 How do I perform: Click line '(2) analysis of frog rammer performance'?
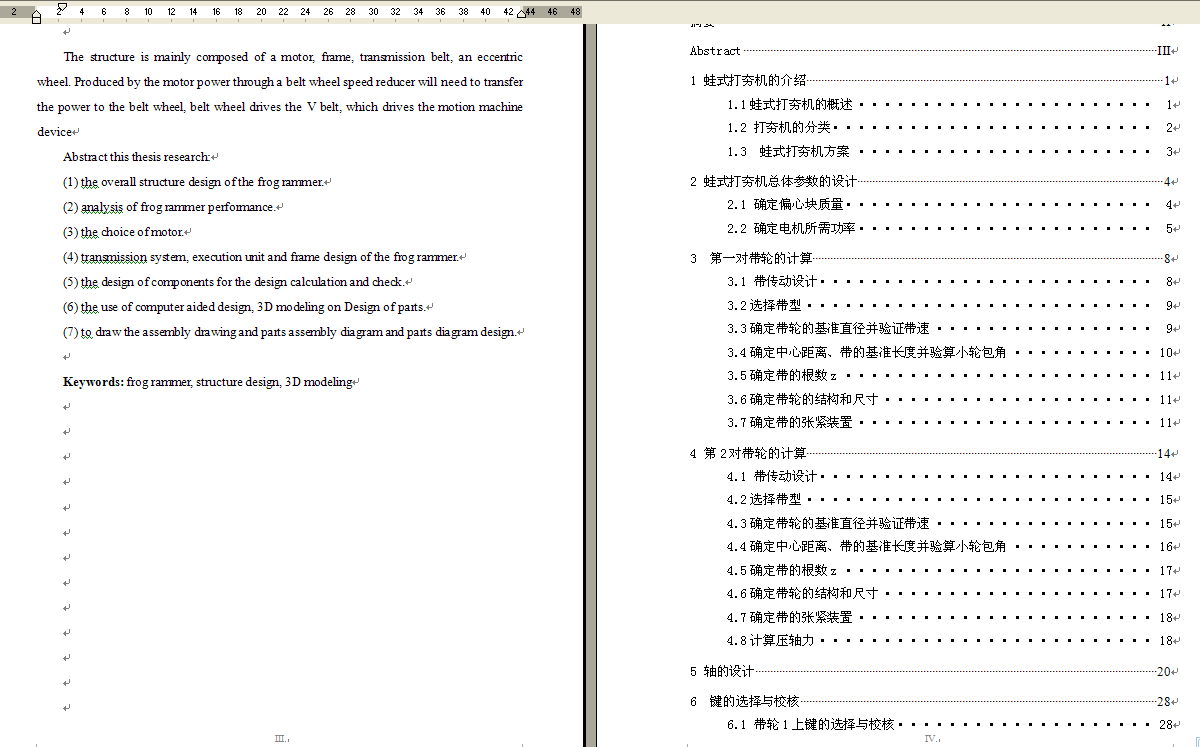click(x=169, y=207)
